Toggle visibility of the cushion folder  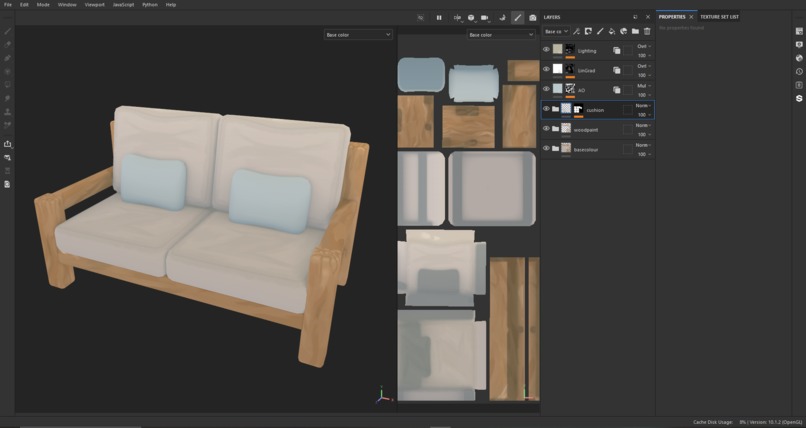pos(546,109)
